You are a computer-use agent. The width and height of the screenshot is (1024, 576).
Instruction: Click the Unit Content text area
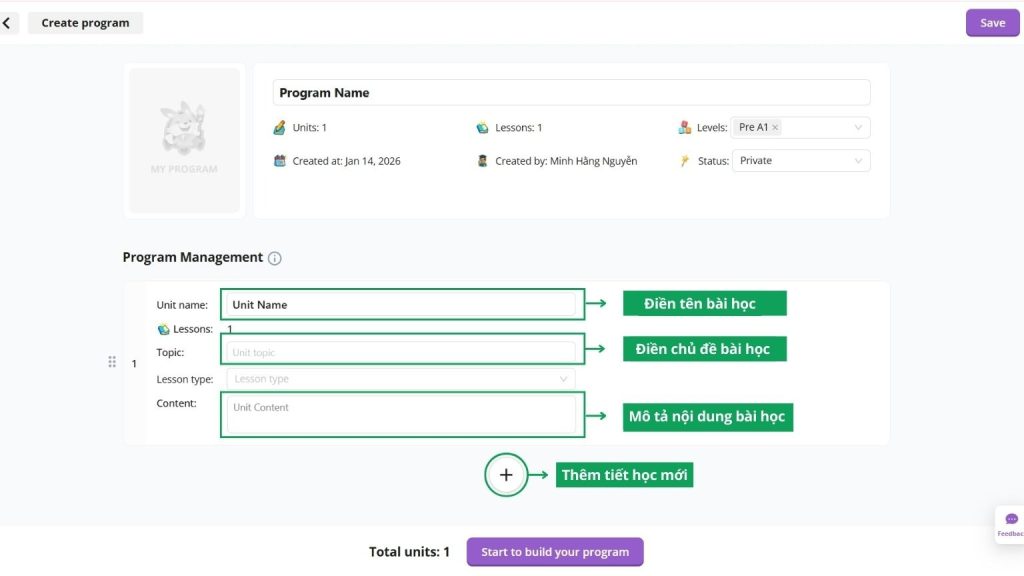(x=401, y=413)
